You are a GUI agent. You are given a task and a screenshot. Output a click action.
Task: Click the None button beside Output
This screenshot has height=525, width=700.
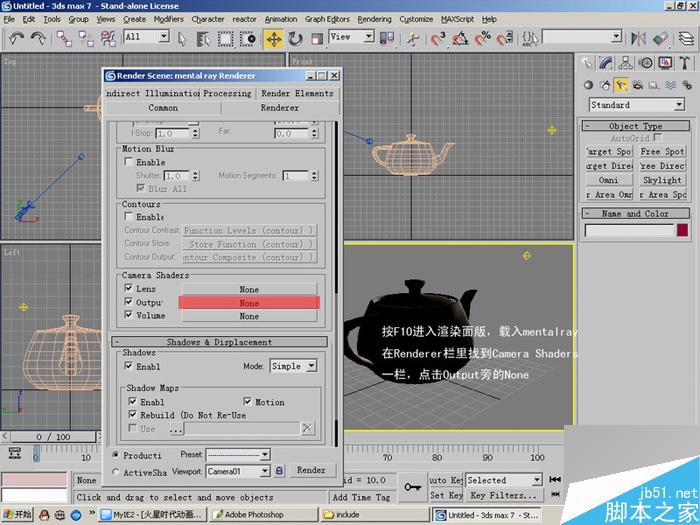pos(249,302)
